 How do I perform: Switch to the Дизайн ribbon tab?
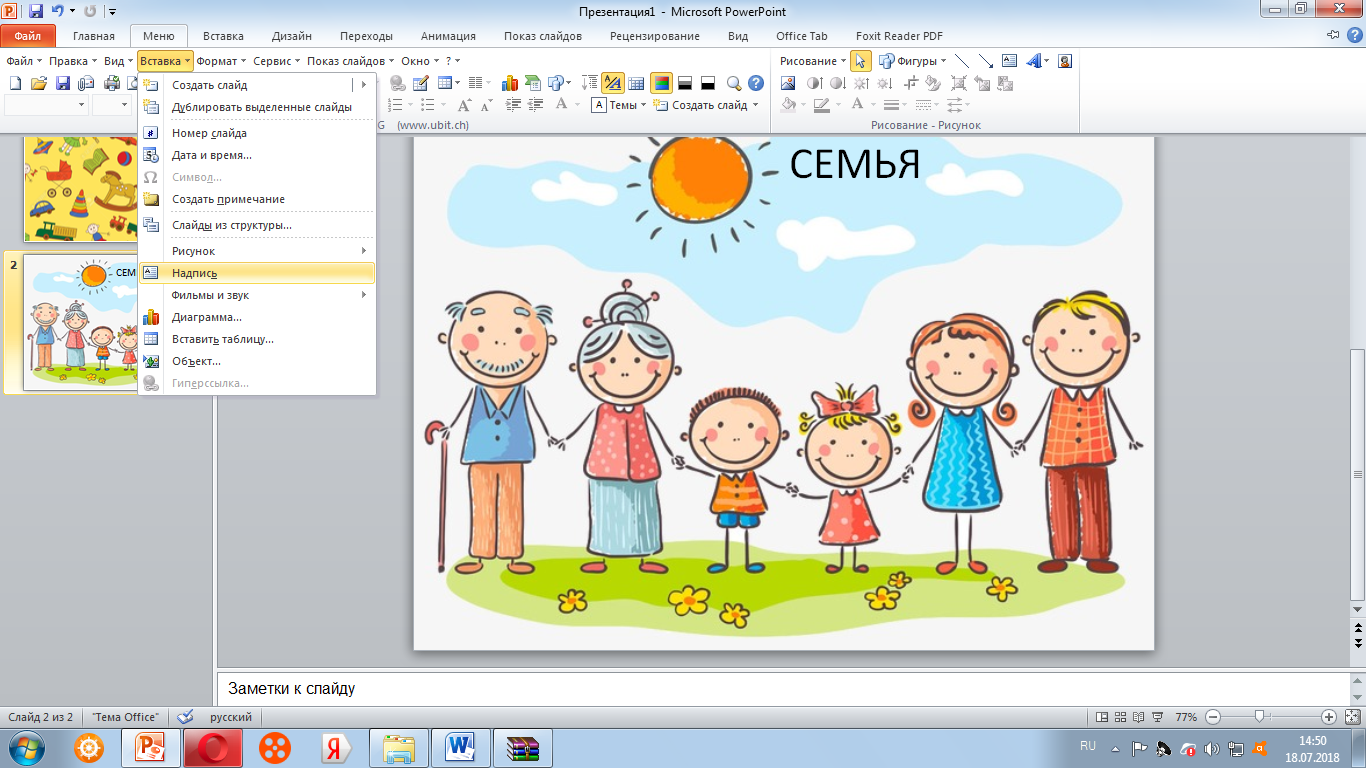click(x=292, y=36)
